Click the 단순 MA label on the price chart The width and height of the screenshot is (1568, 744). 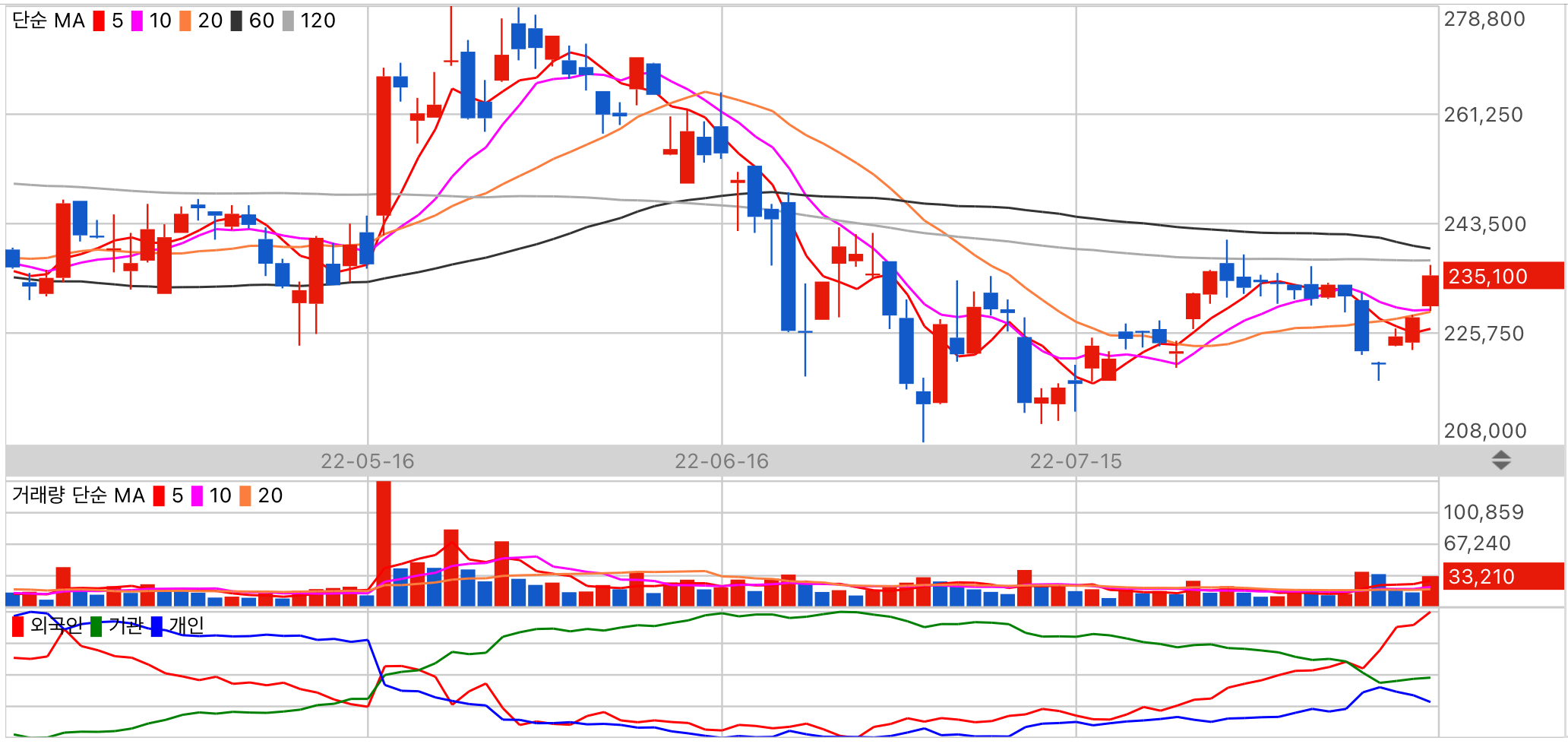click(49, 21)
